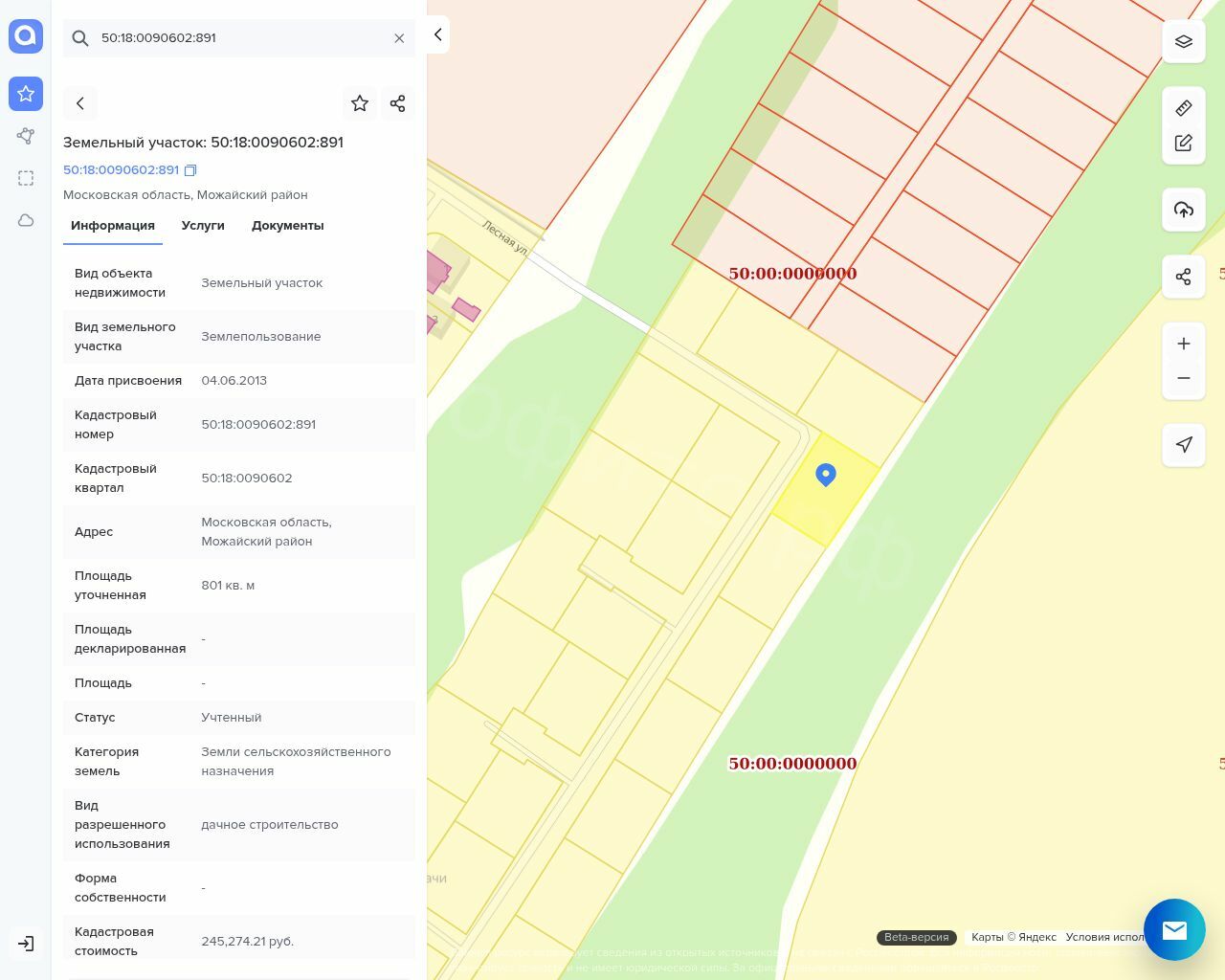
Task: Switch to the Услуги tab
Action: point(203,226)
